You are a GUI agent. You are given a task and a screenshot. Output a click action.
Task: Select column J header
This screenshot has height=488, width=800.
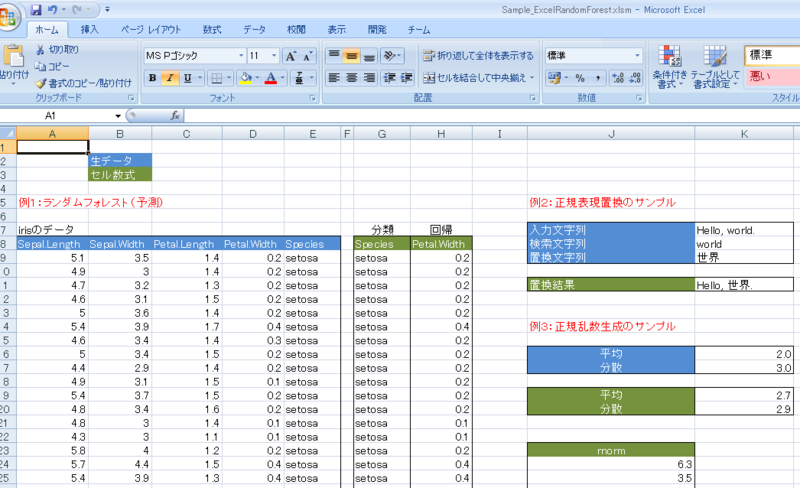coord(611,134)
